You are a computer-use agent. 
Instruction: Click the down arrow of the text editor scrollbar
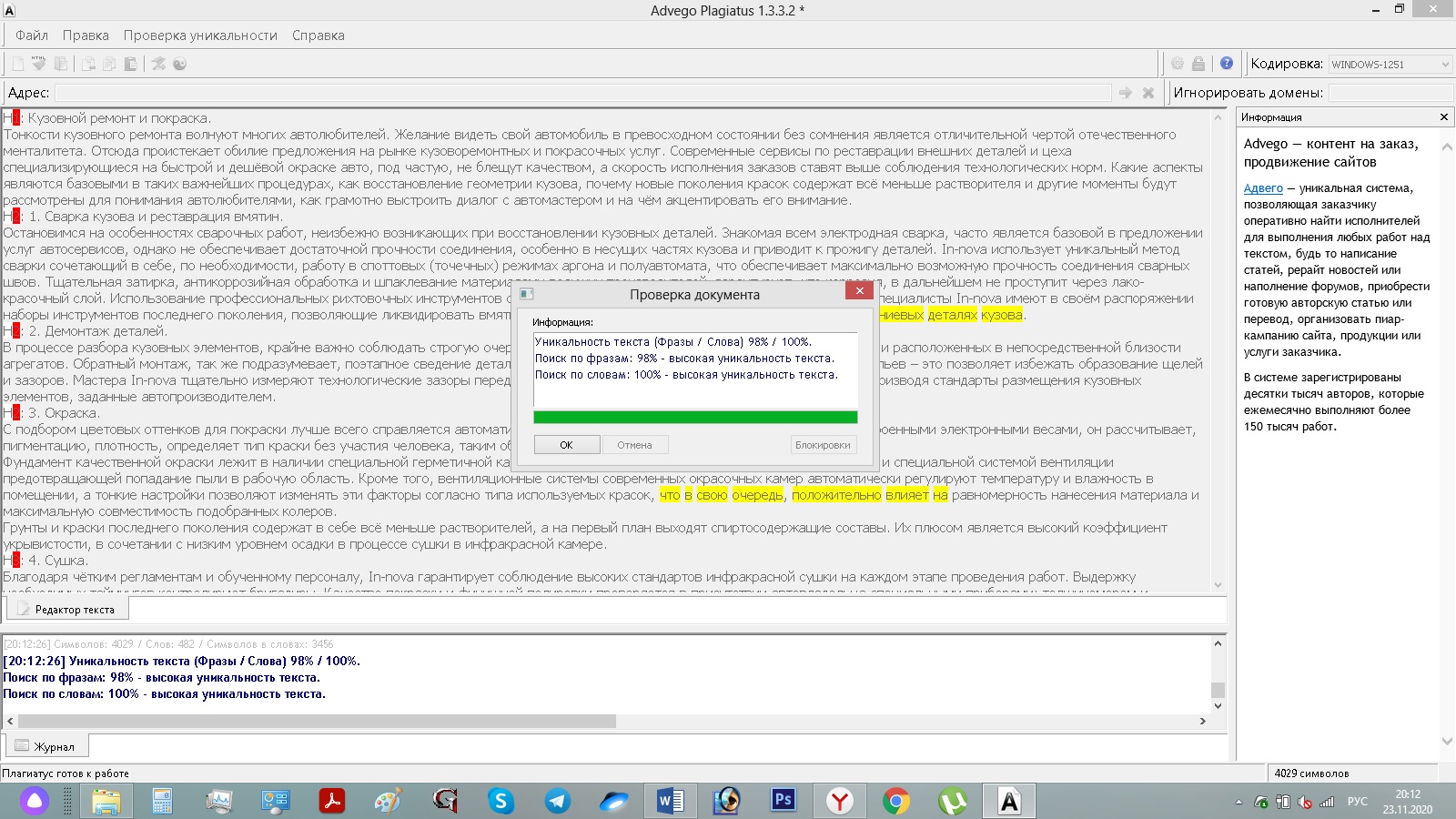pos(1218,585)
